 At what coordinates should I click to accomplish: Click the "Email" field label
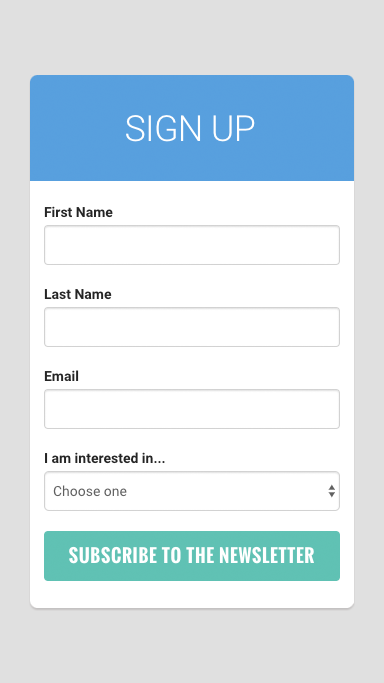[x=61, y=376]
